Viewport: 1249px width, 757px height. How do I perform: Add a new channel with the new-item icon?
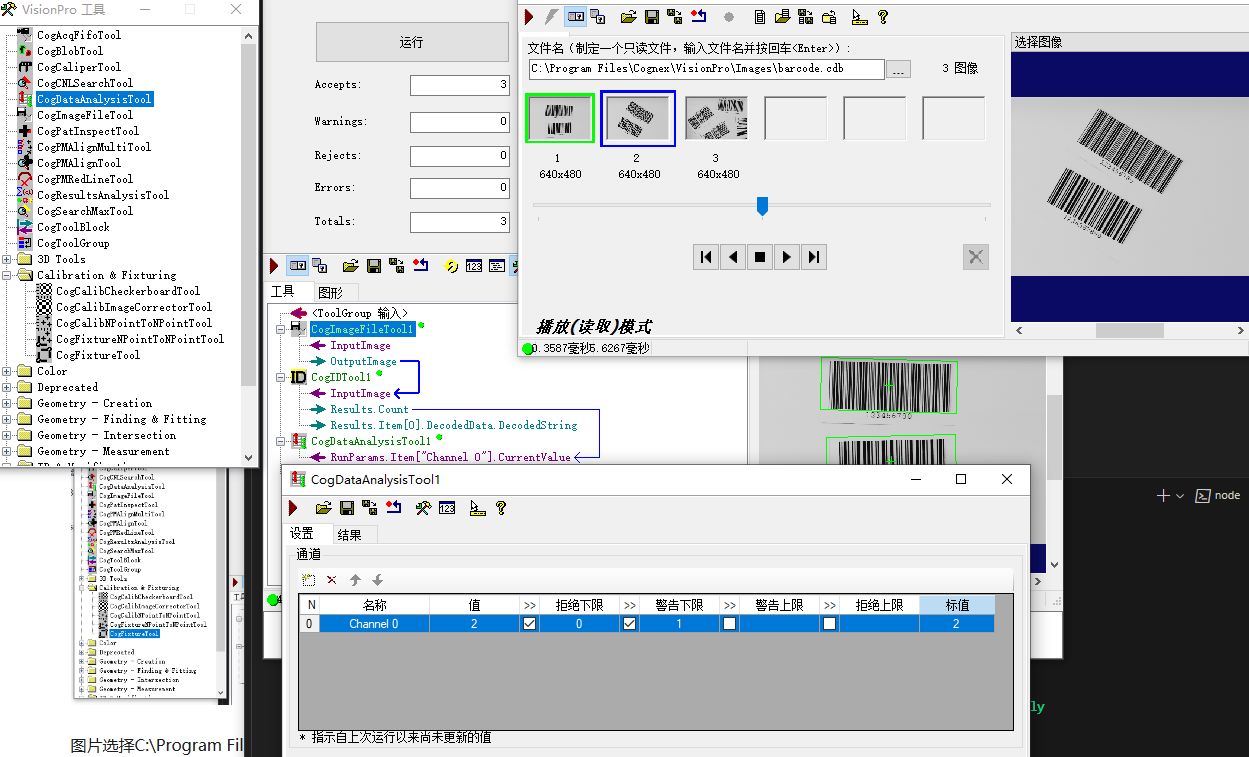pos(309,580)
